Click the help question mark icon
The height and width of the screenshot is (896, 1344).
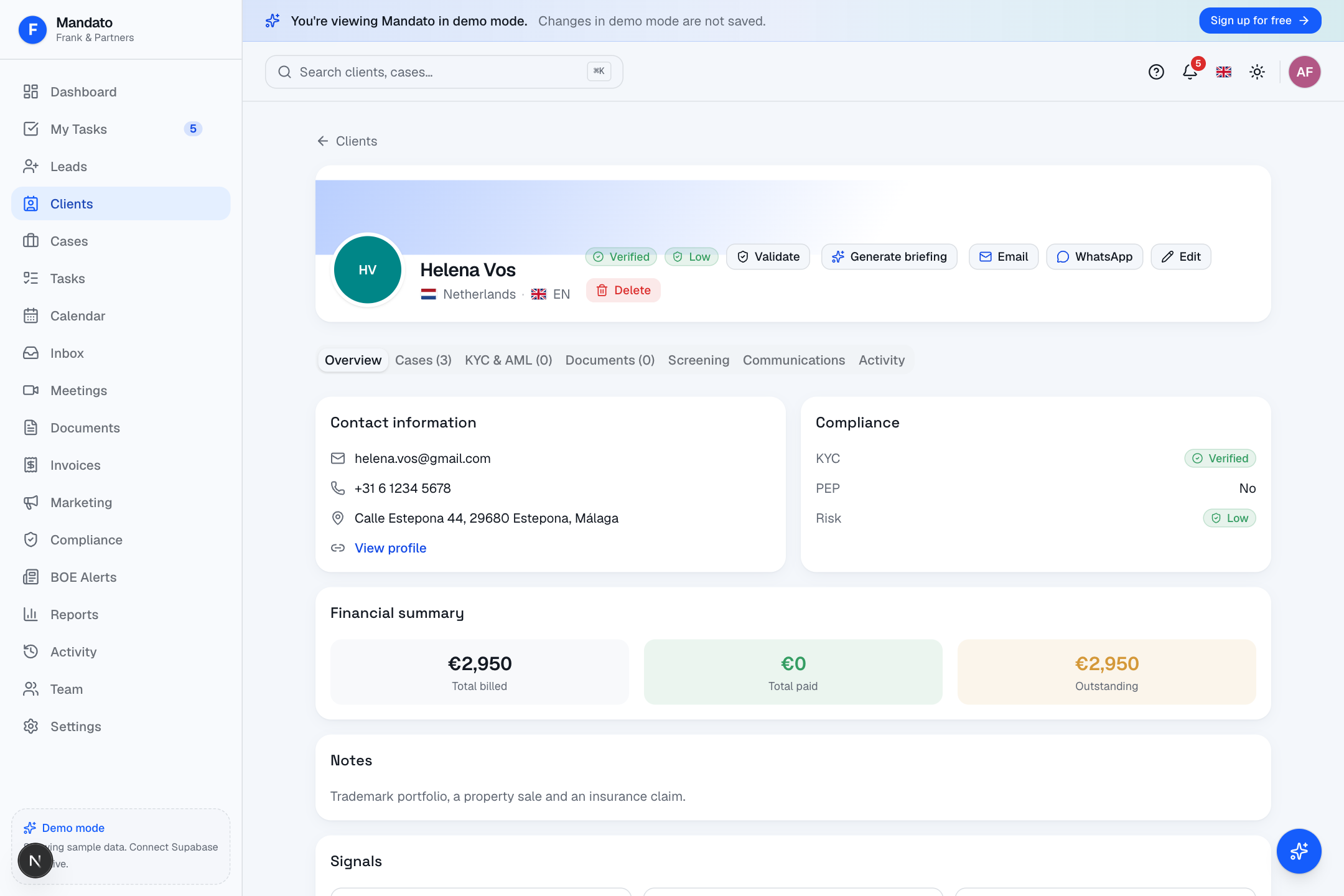coord(1156,72)
